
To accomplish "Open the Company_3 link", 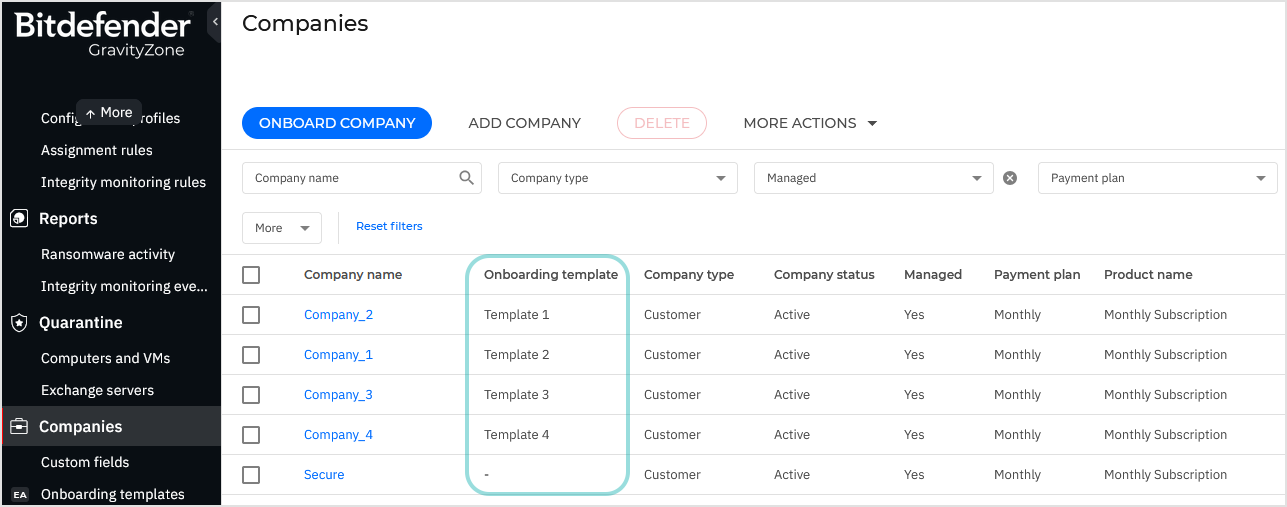I will [338, 395].
